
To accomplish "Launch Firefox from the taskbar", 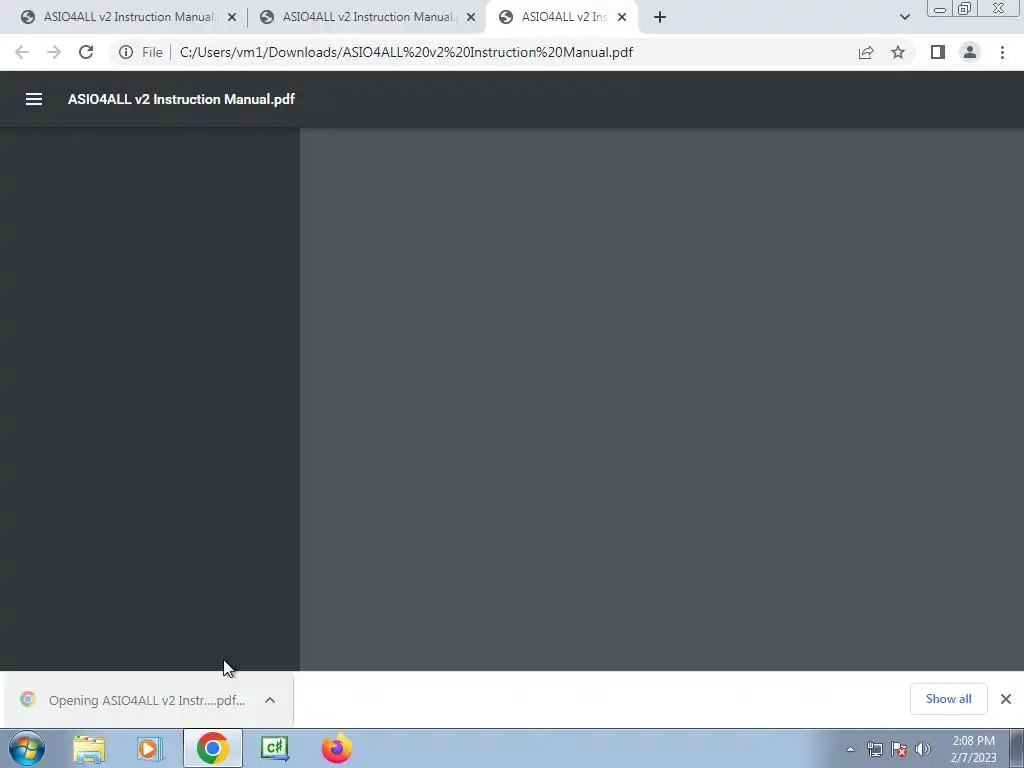I will [x=337, y=748].
